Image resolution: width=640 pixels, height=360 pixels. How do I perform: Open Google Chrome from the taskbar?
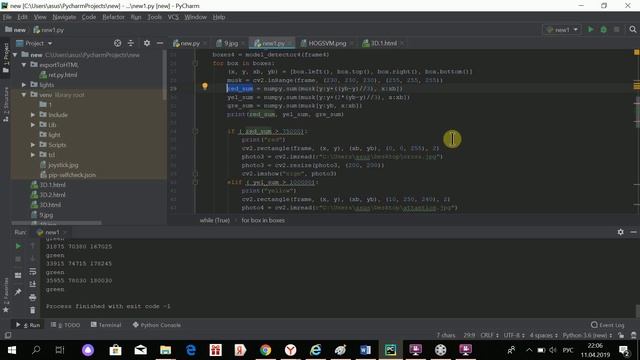pos(266,350)
